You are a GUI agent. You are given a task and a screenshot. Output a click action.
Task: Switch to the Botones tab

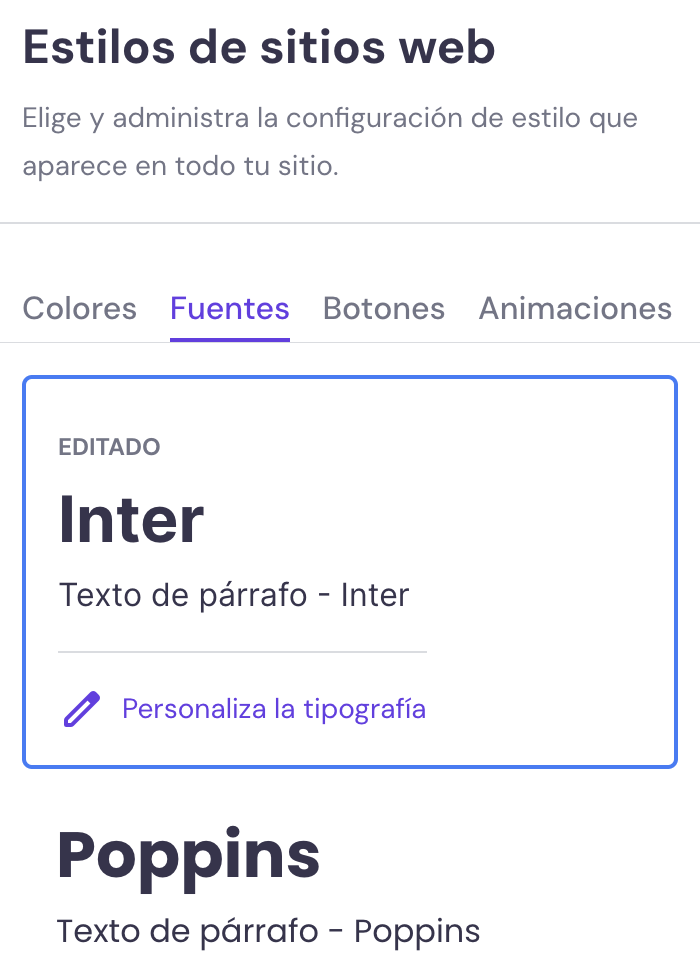[383, 309]
